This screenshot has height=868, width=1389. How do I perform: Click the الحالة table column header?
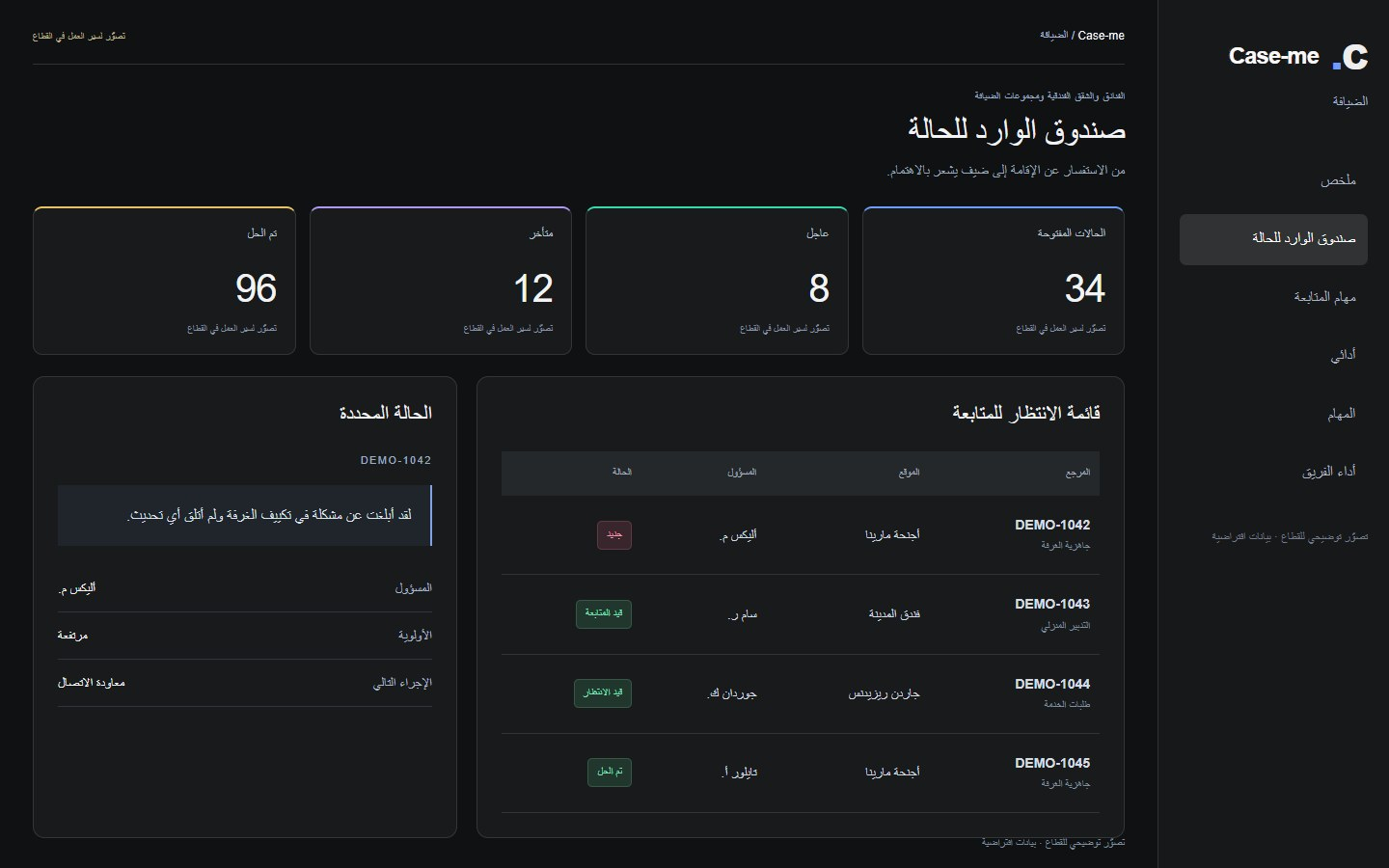coord(621,473)
